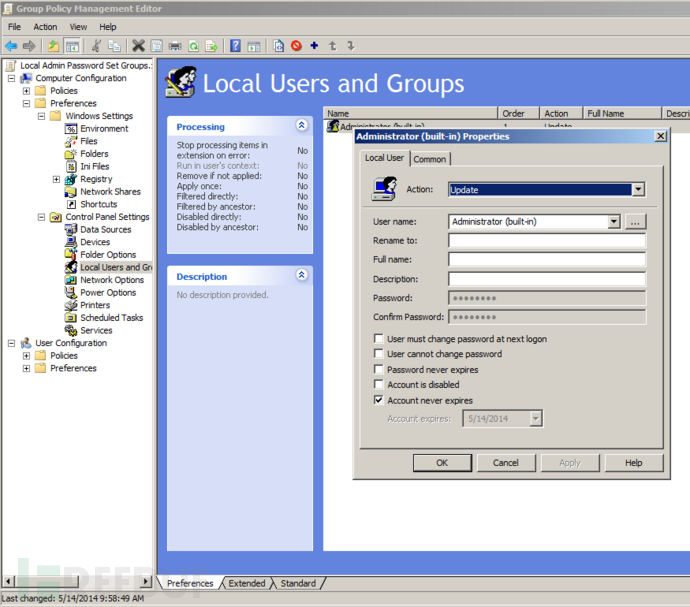
Task: Expand the Registry node
Action: pyautogui.click(x=56, y=179)
